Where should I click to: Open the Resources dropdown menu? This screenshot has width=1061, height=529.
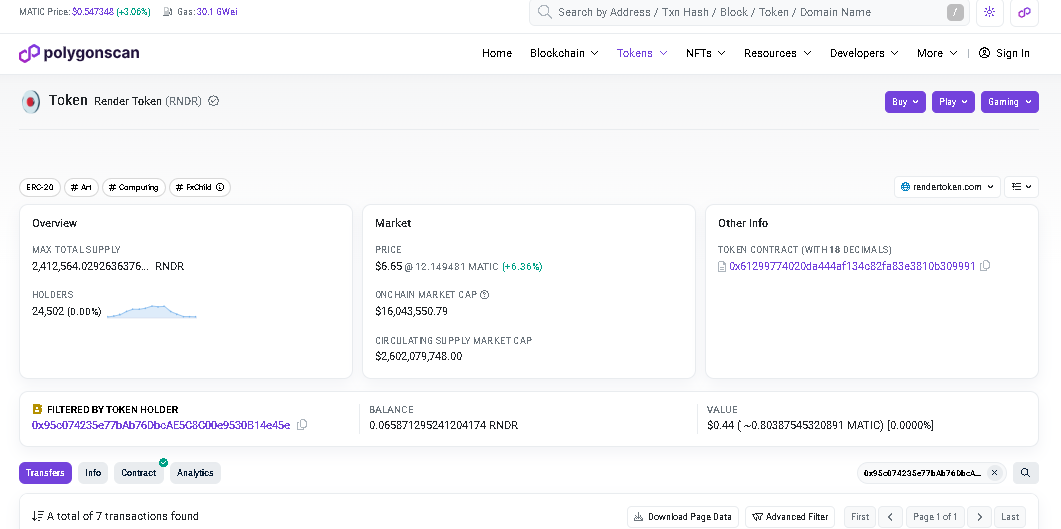click(777, 53)
